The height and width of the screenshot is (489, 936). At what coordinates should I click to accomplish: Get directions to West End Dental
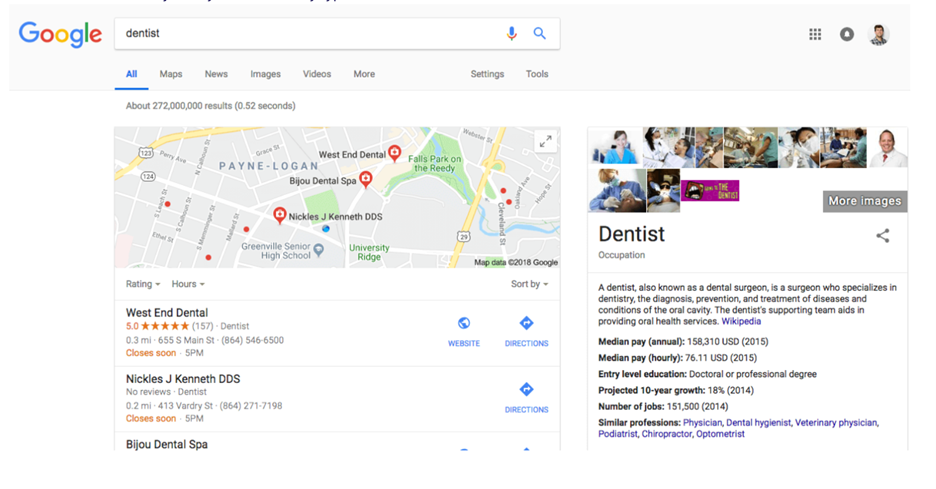coord(526,331)
